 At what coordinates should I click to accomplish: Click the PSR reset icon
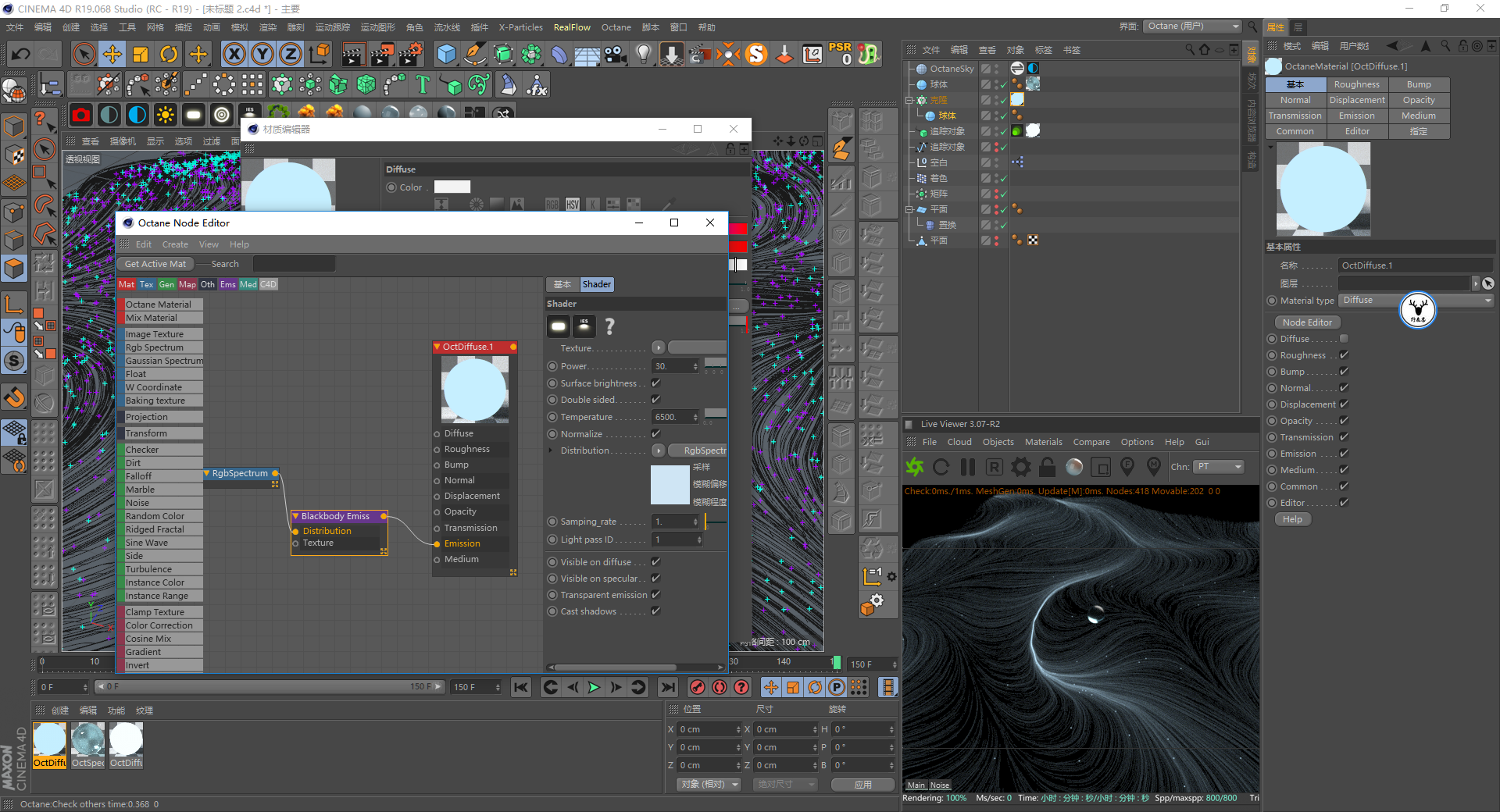[841, 54]
